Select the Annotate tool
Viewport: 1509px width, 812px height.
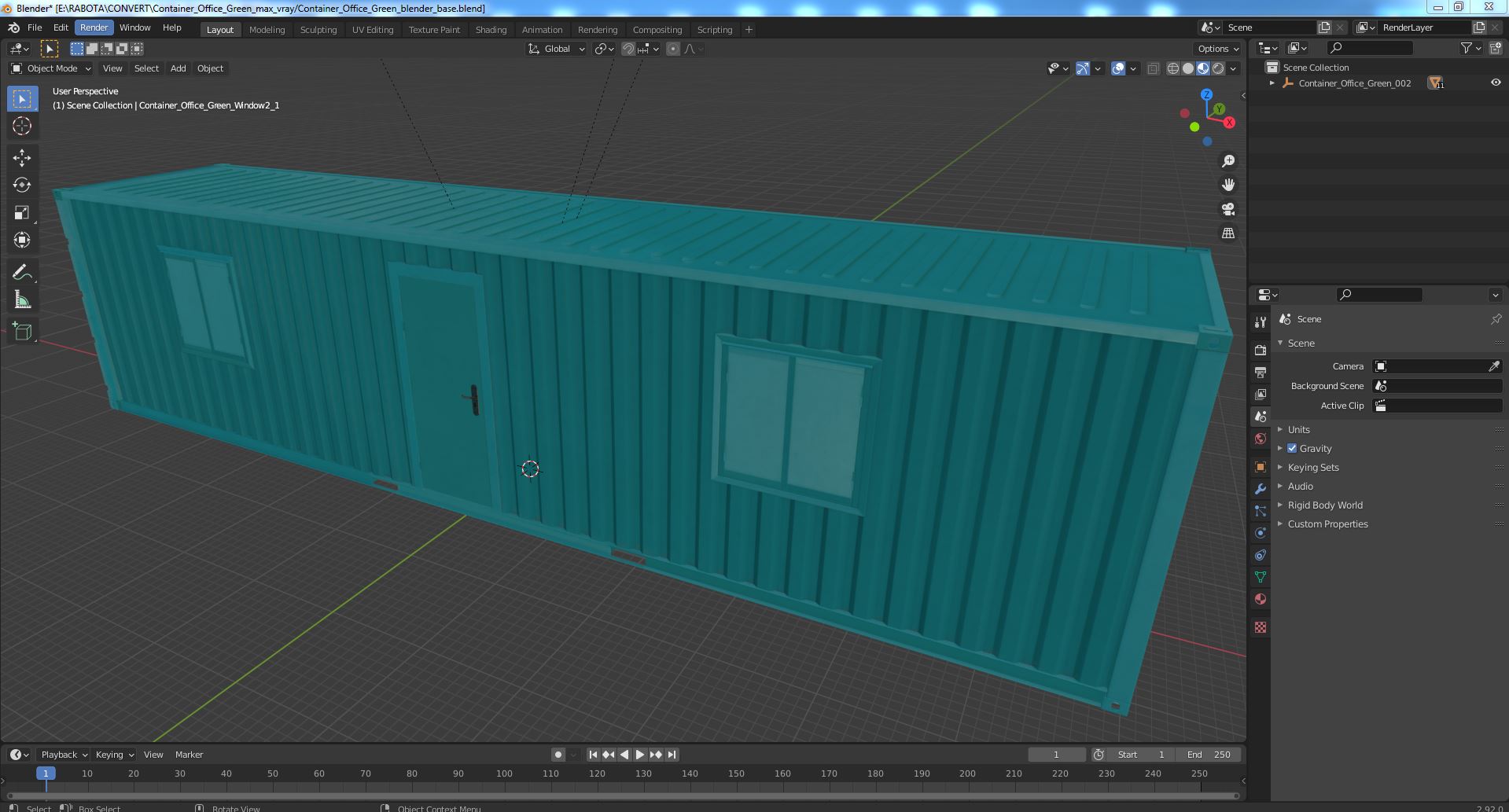pos(22,273)
